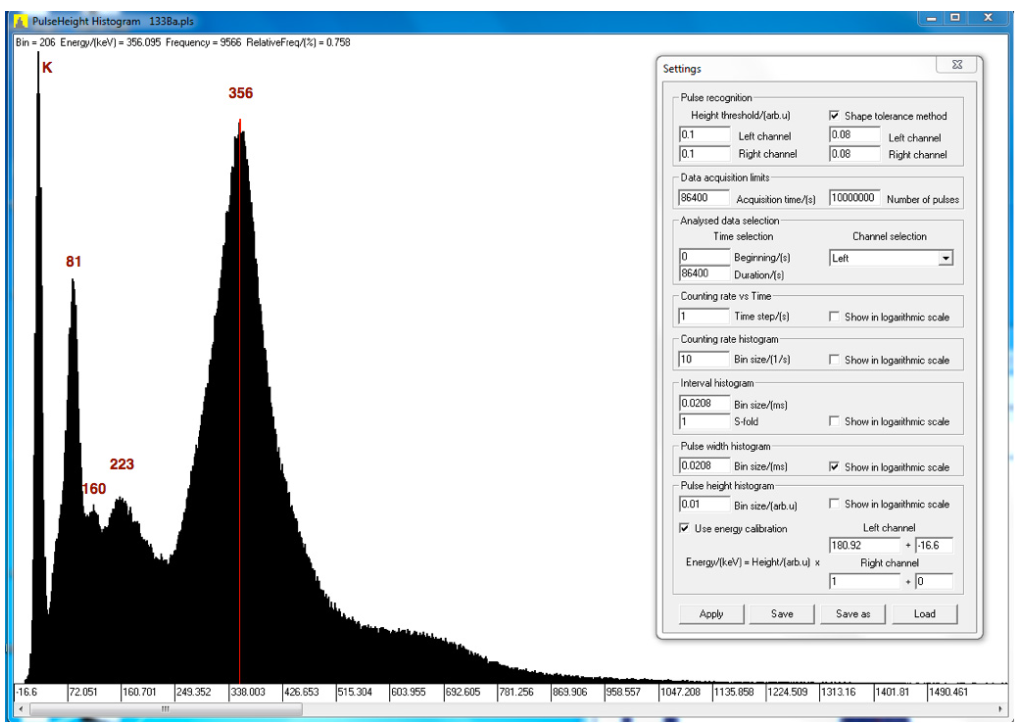Click Counting rate histogram Bin size field
This screenshot has height=727, width=1020.
[704, 359]
